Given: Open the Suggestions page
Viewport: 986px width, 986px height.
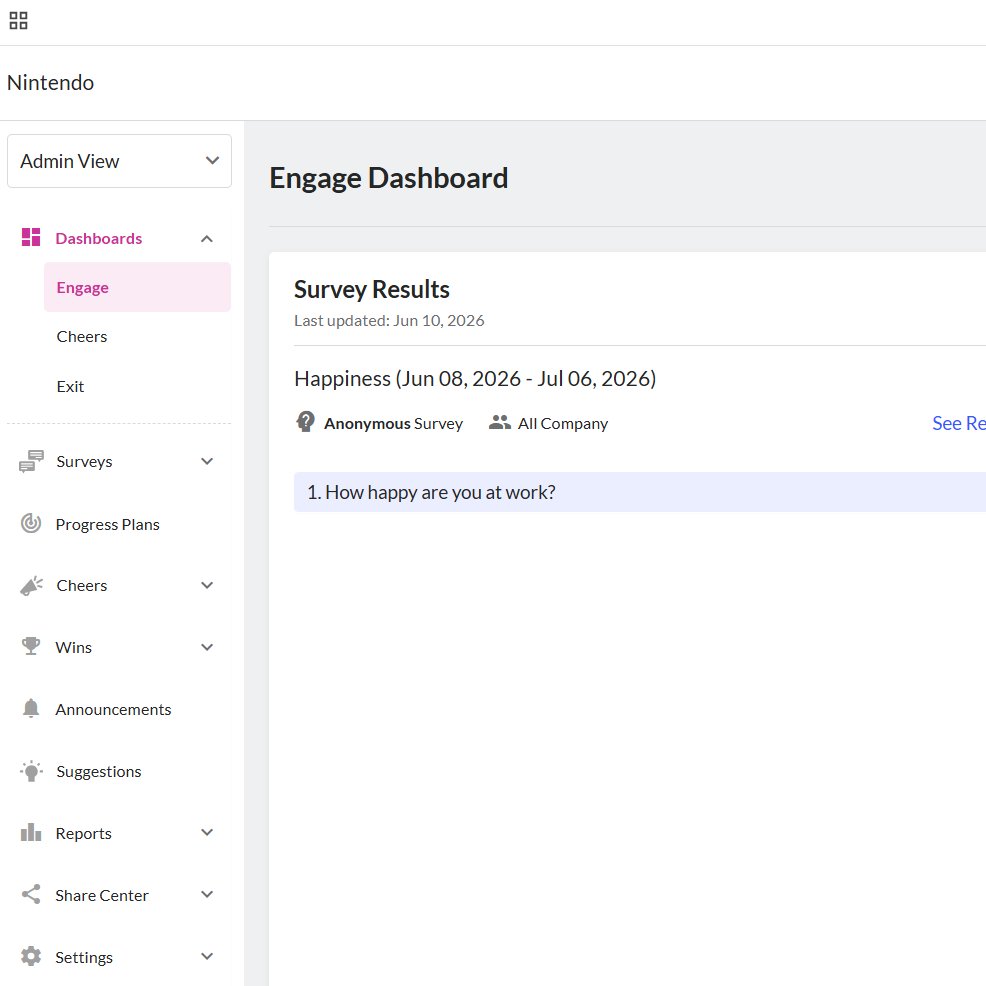Looking at the screenshot, I should [x=99, y=772].
